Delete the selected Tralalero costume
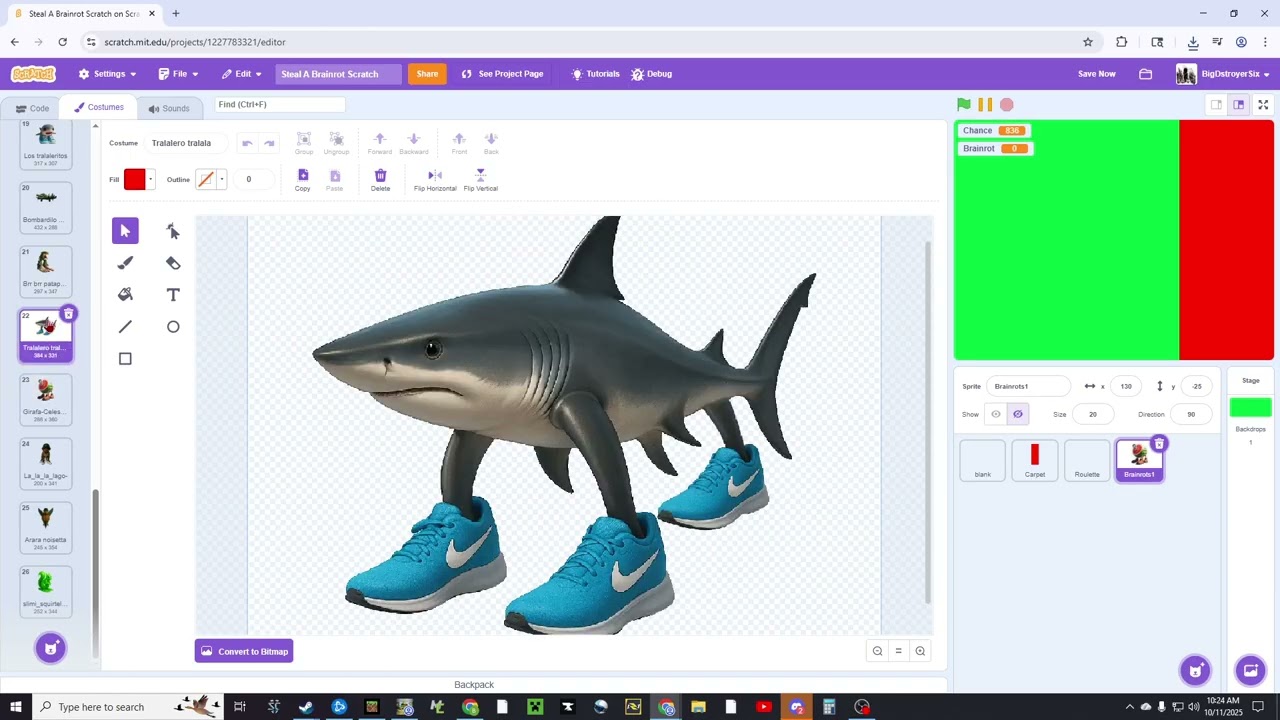Viewport: 1280px width, 720px height. (68, 314)
